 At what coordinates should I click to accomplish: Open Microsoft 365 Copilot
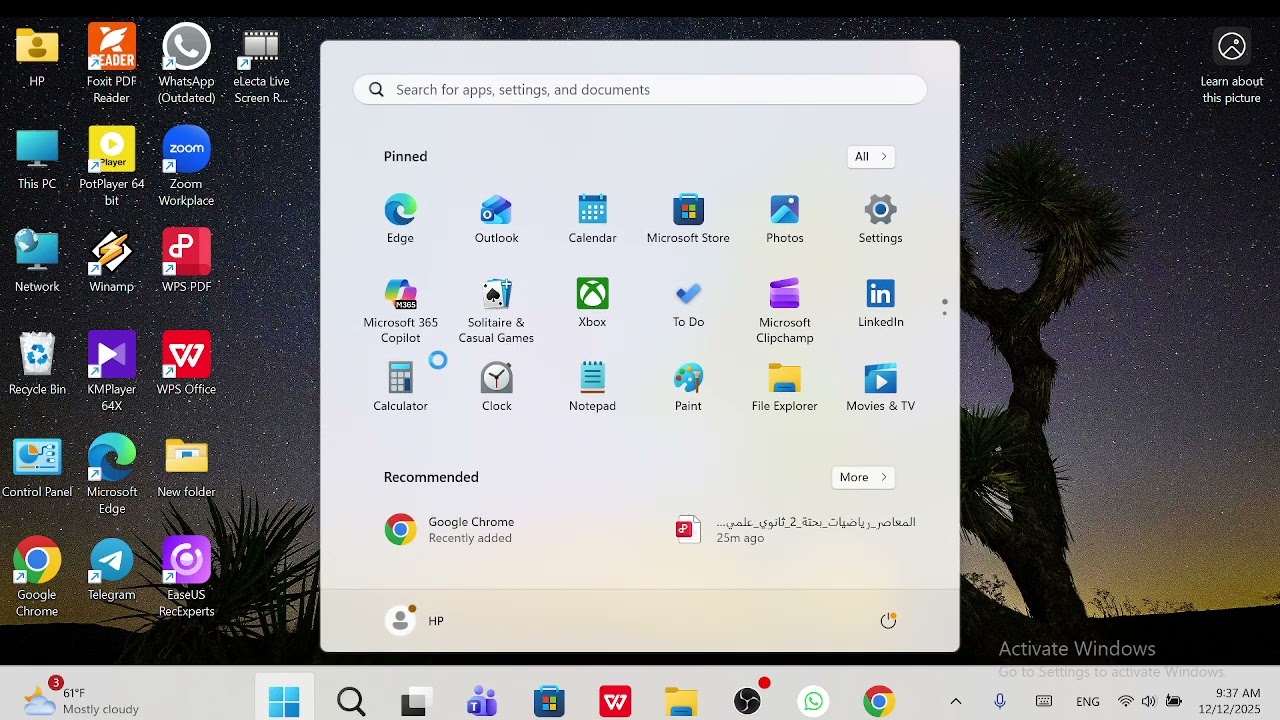(x=400, y=311)
